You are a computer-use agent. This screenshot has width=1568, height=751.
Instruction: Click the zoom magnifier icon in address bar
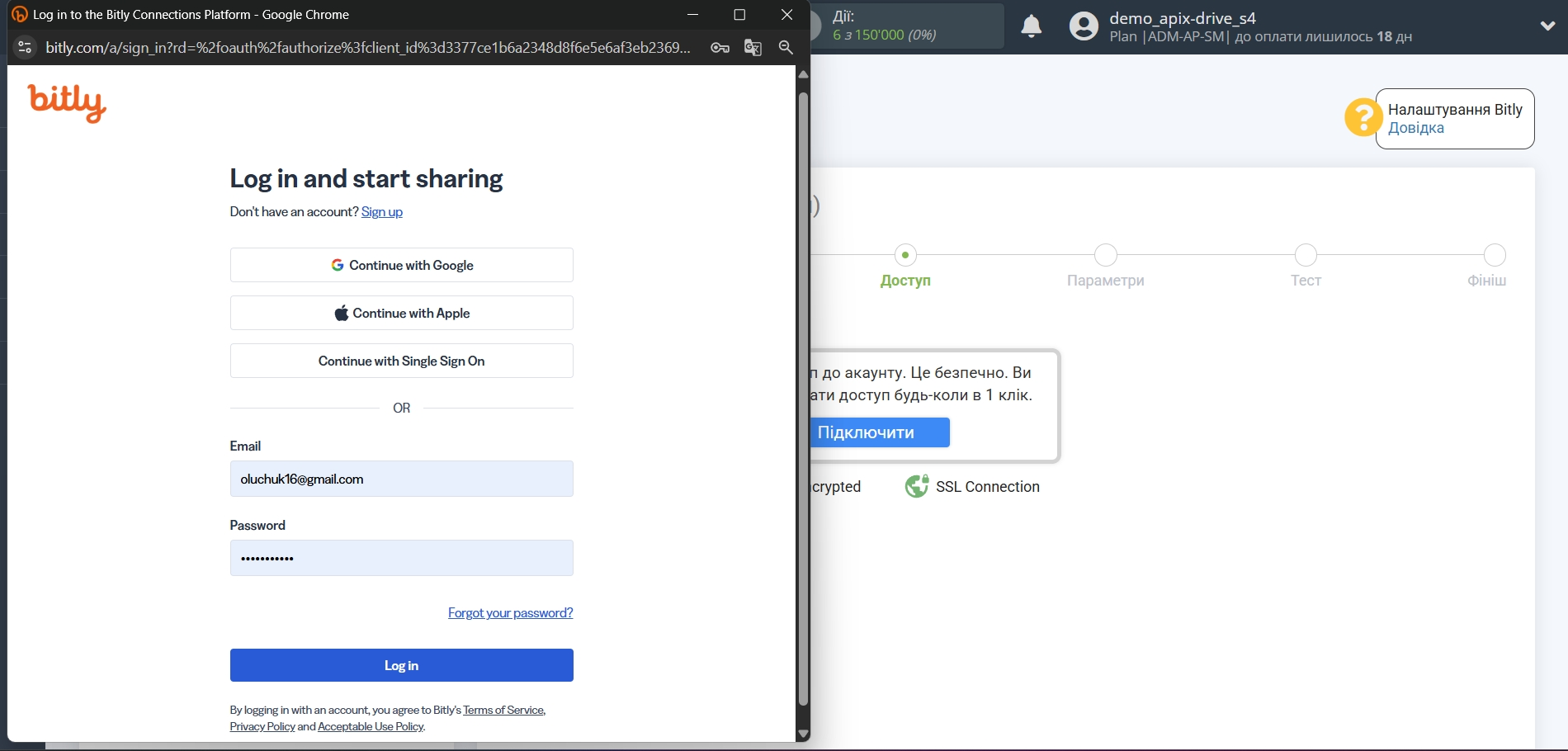(786, 48)
